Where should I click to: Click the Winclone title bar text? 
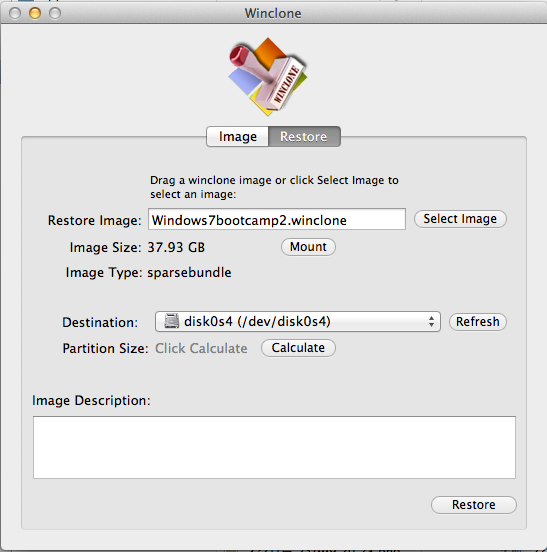tap(273, 13)
